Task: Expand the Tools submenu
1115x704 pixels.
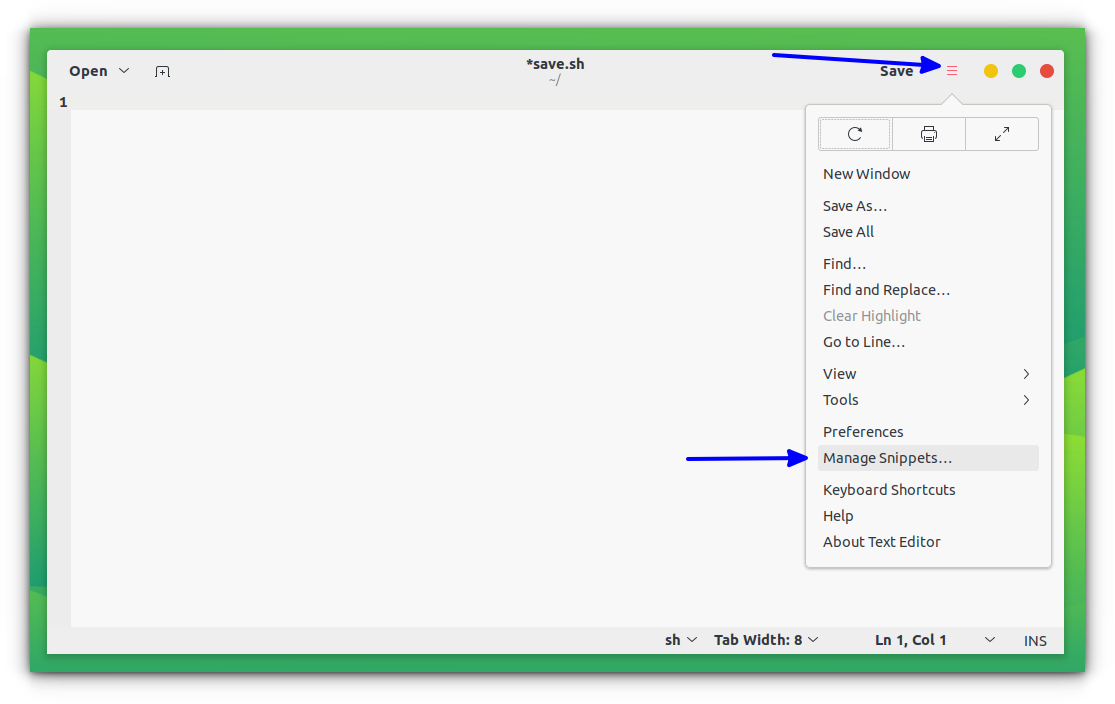Action: point(928,399)
